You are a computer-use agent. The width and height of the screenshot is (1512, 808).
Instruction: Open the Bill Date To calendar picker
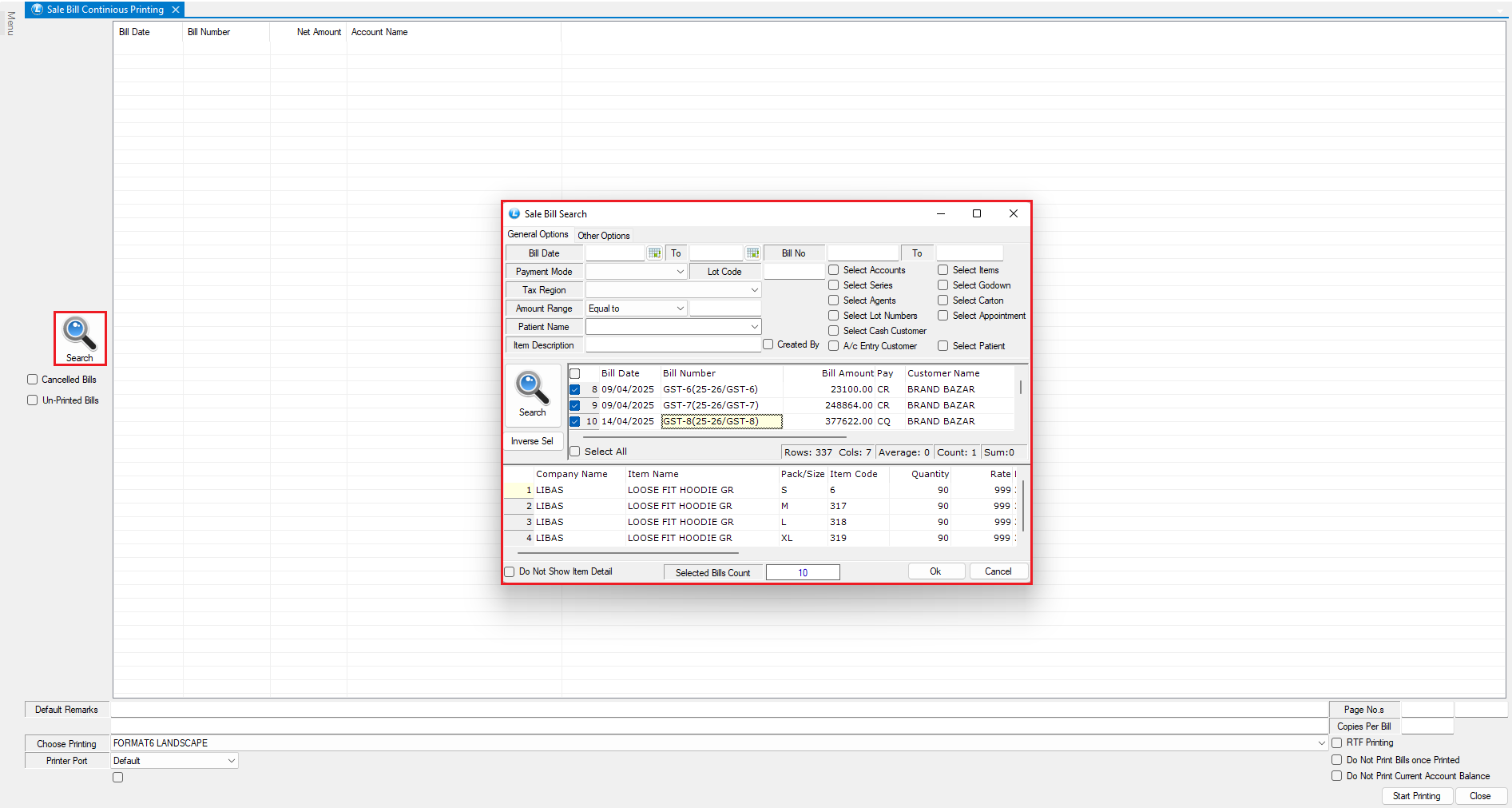[x=752, y=253]
